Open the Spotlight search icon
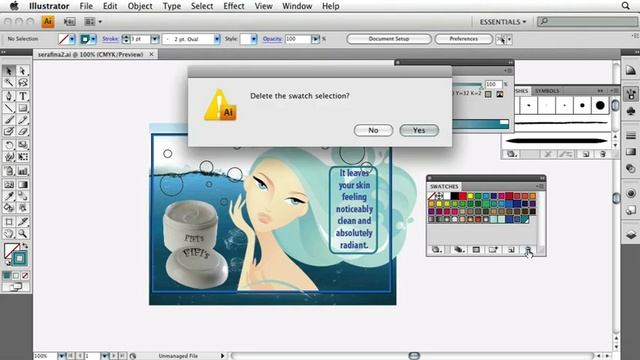The height and width of the screenshot is (360, 640). (x=625, y=6)
